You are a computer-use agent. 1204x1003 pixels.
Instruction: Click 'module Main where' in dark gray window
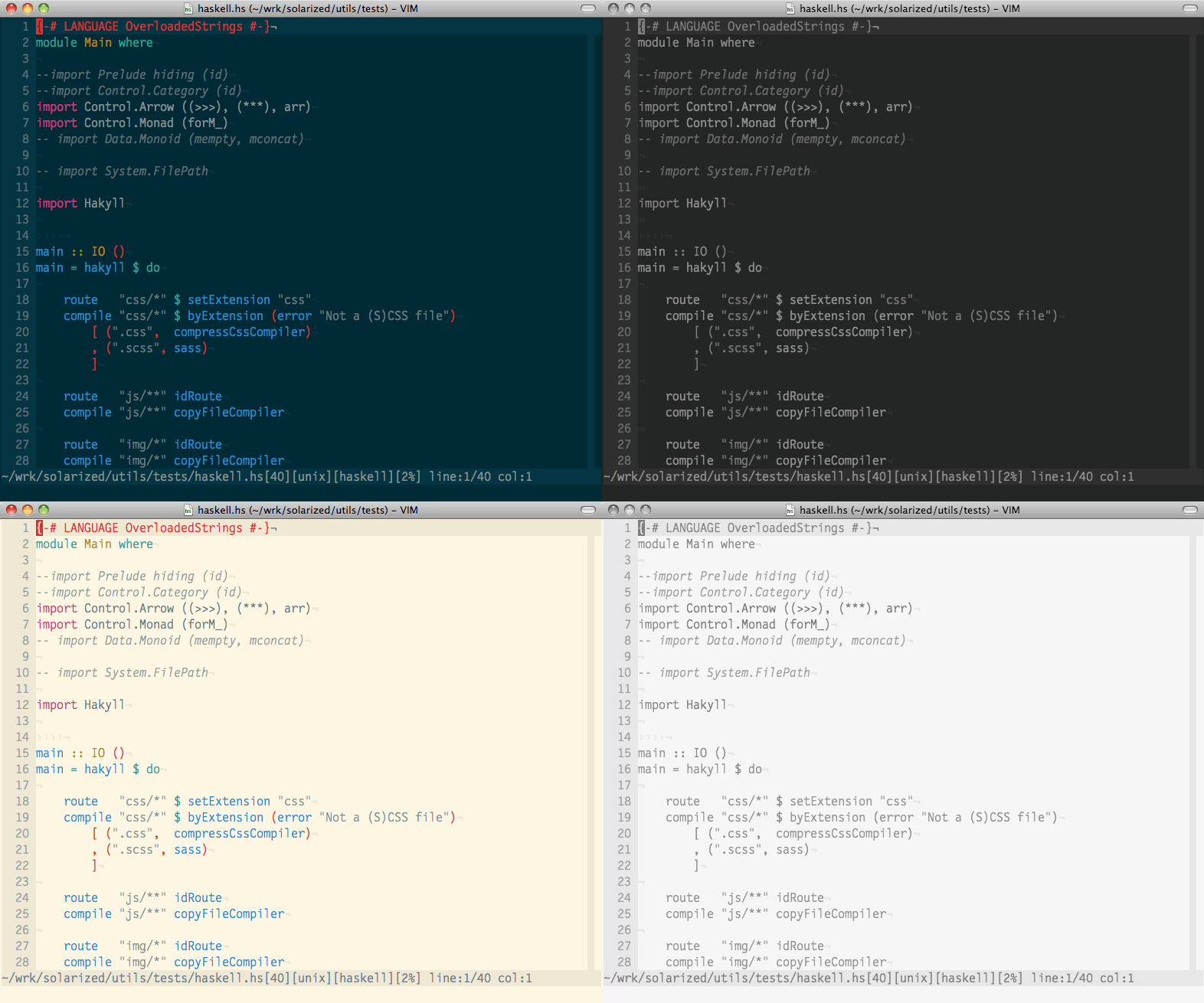coord(696,42)
